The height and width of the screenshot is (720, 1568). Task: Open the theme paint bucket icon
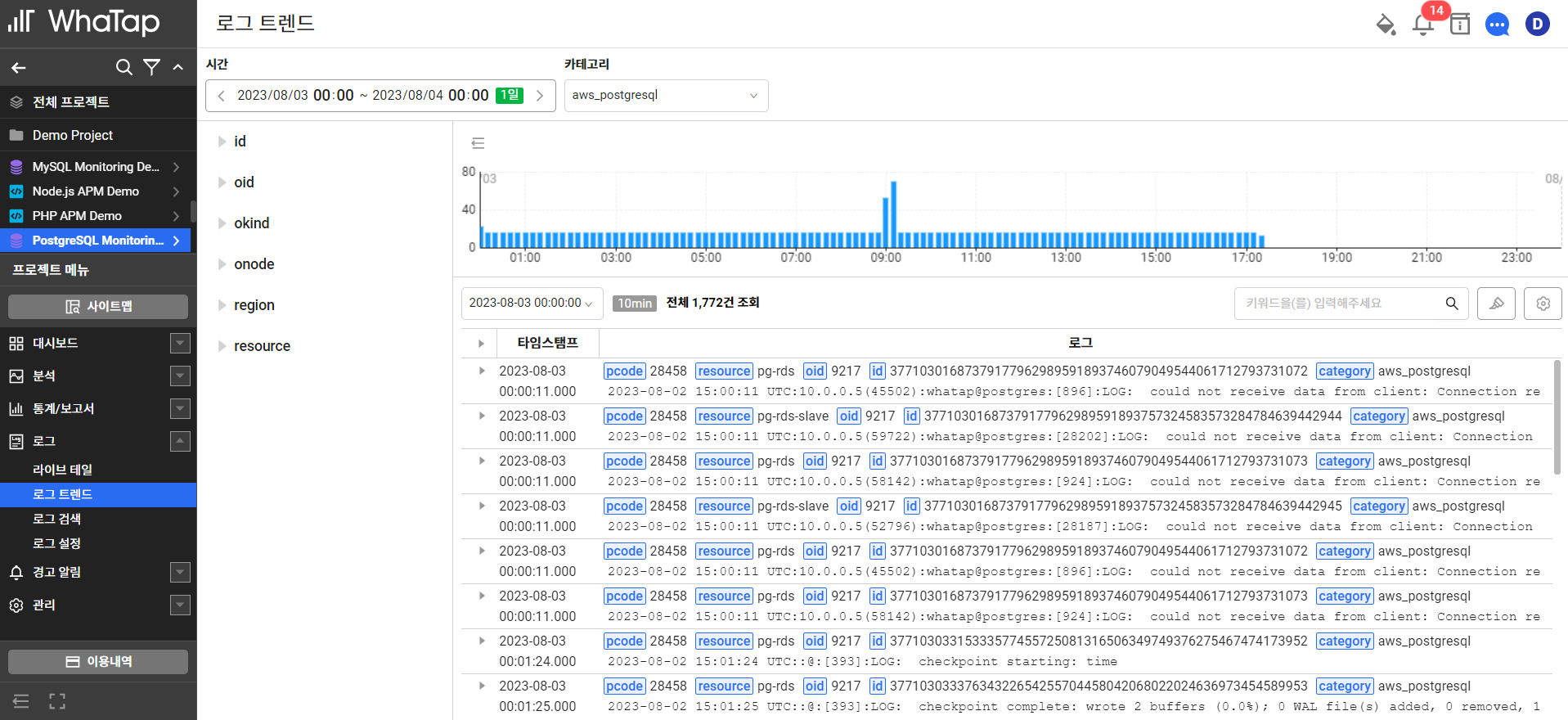1386,25
